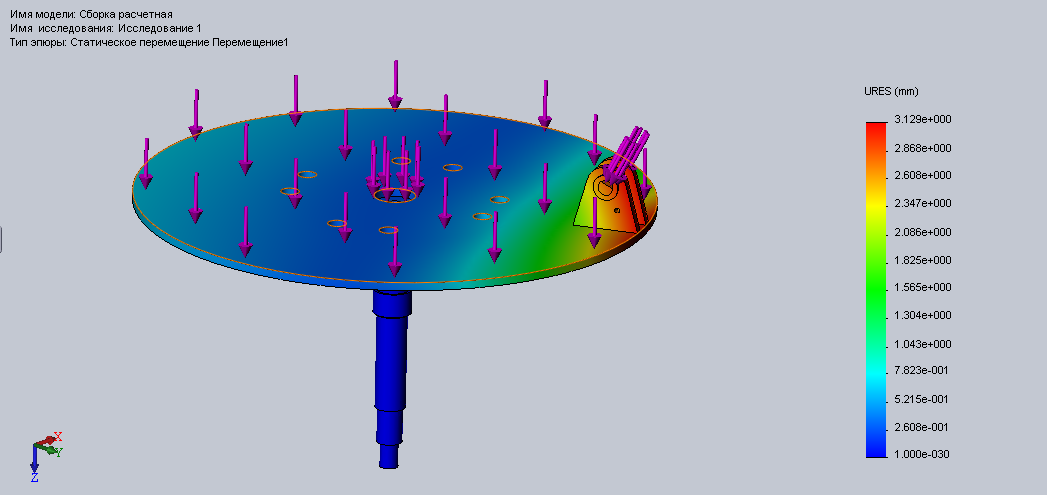1047x495 pixels.
Task: Click legend value 5.215e-001
Action: [922, 399]
